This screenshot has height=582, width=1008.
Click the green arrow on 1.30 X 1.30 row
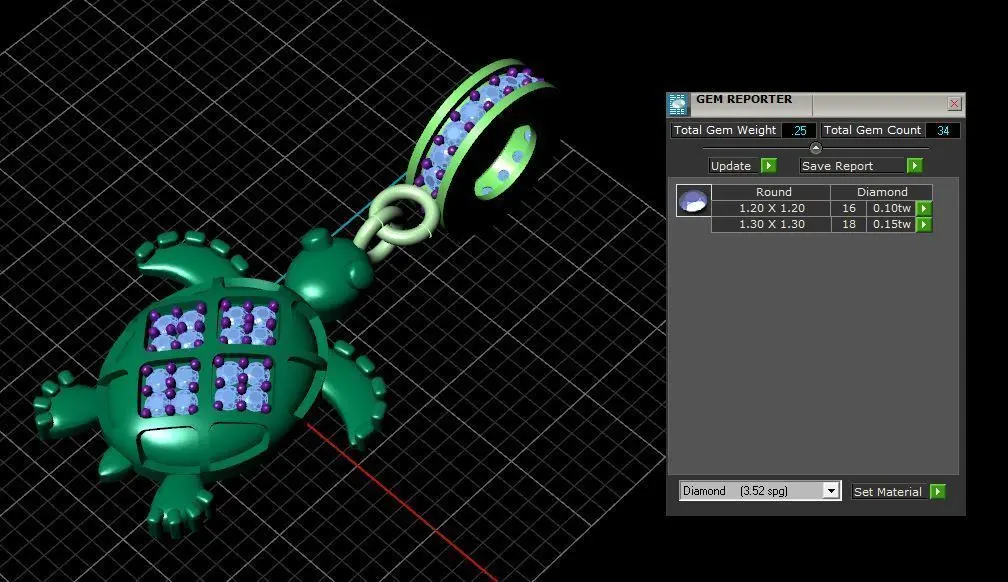[924, 224]
